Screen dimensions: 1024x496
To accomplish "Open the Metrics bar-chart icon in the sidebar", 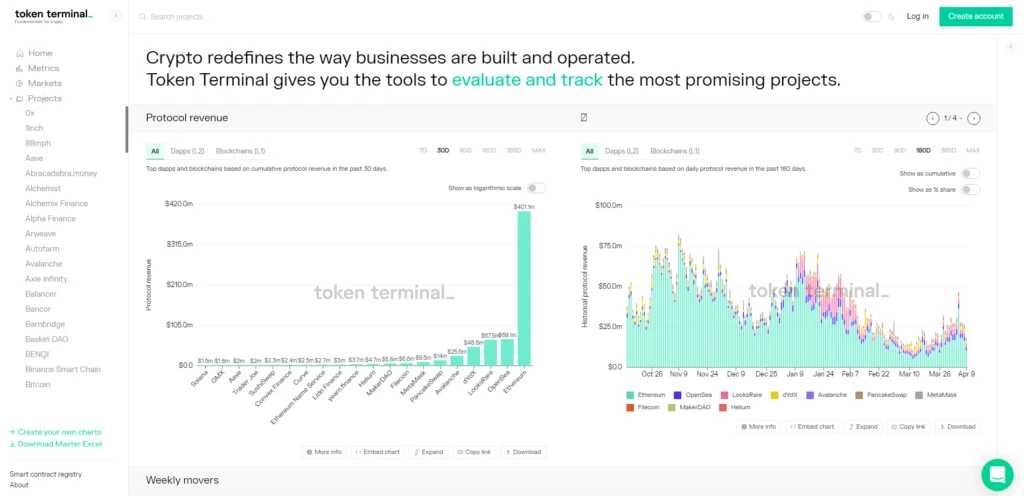I will (20, 69).
